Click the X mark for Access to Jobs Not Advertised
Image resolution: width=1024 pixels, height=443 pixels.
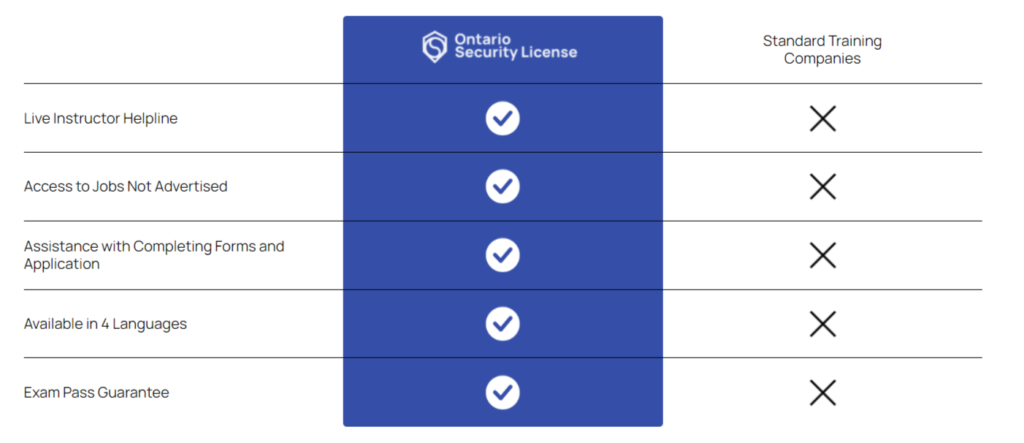click(x=822, y=187)
